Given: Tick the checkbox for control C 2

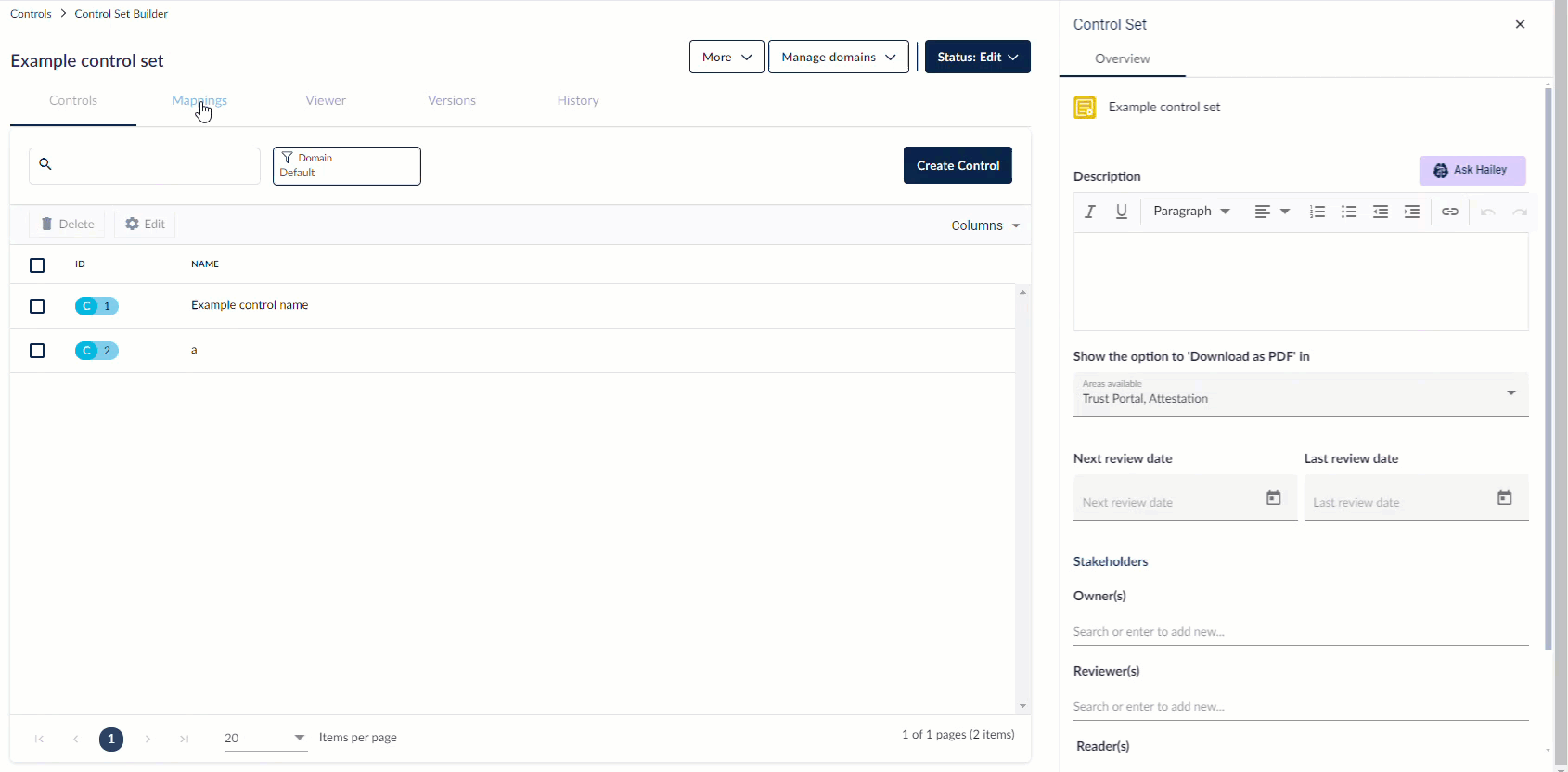Looking at the screenshot, I should 37,351.
